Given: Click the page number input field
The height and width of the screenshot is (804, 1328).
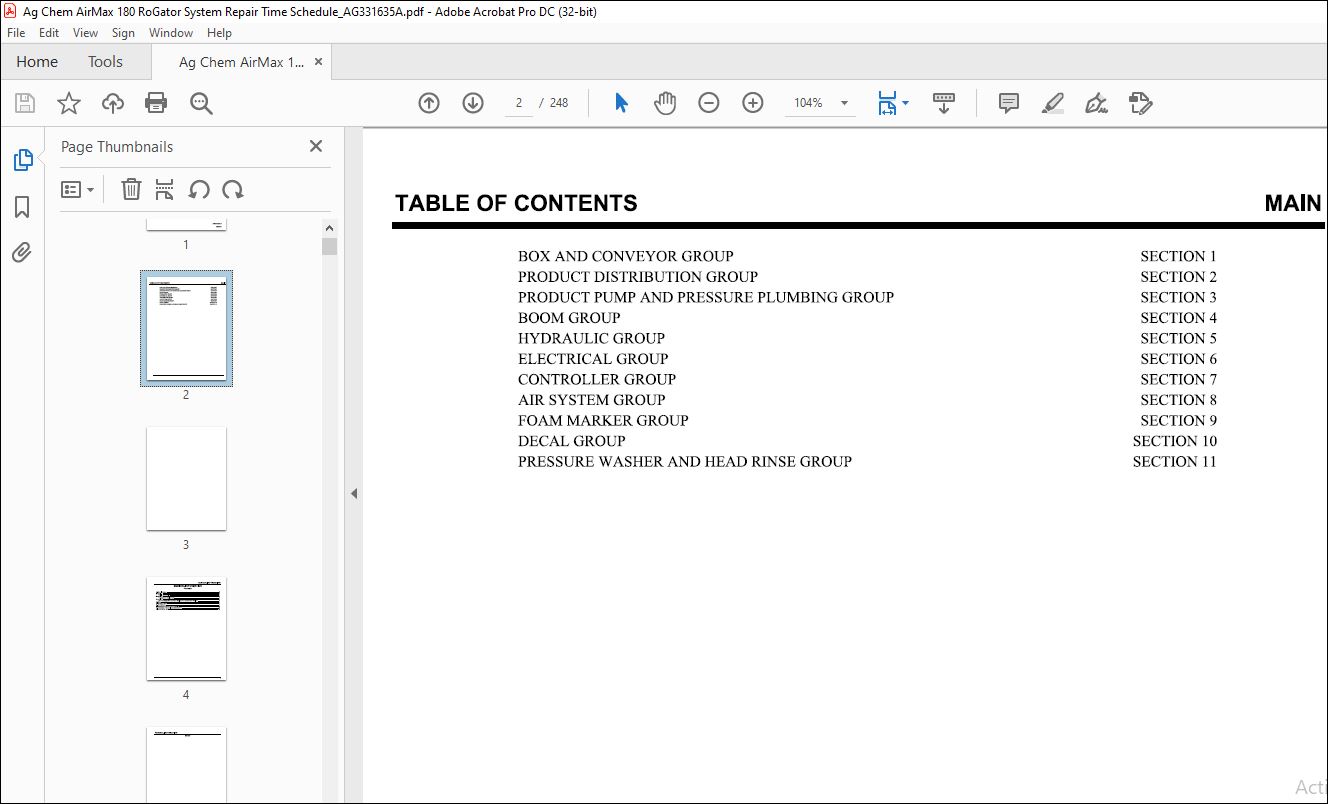Looking at the screenshot, I should coord(519,103).
